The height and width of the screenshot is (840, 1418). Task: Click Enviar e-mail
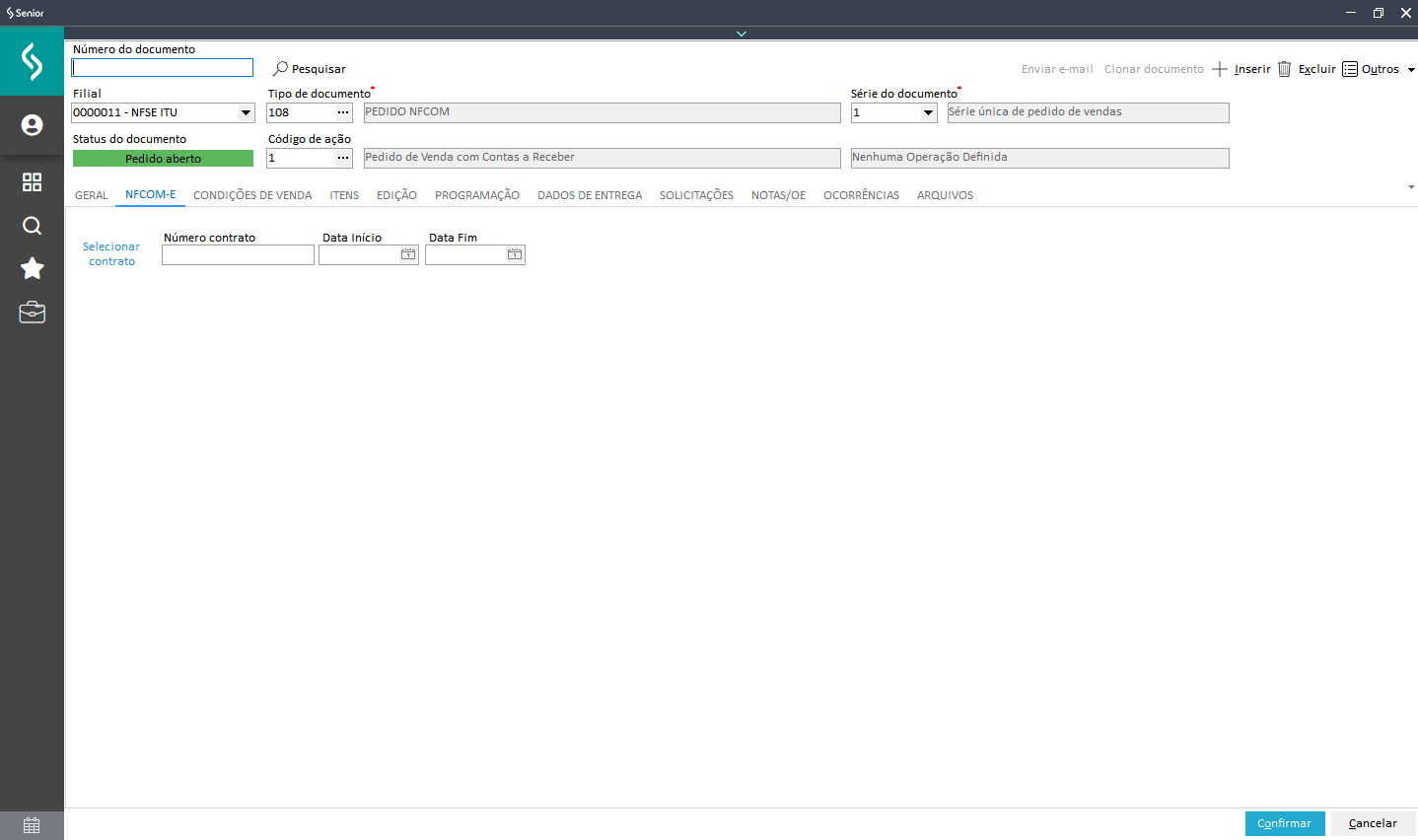(x=1057, y=69)
